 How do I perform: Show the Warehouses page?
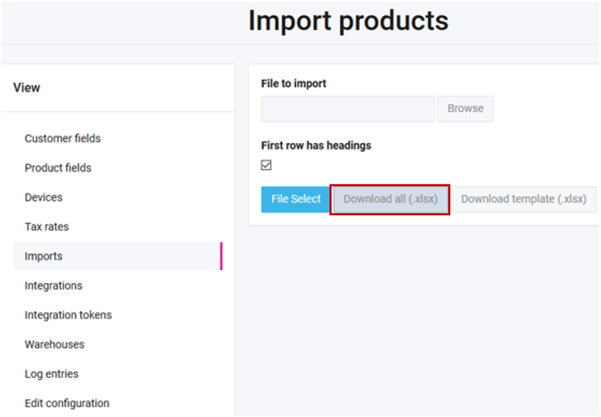tap(54, 344)
